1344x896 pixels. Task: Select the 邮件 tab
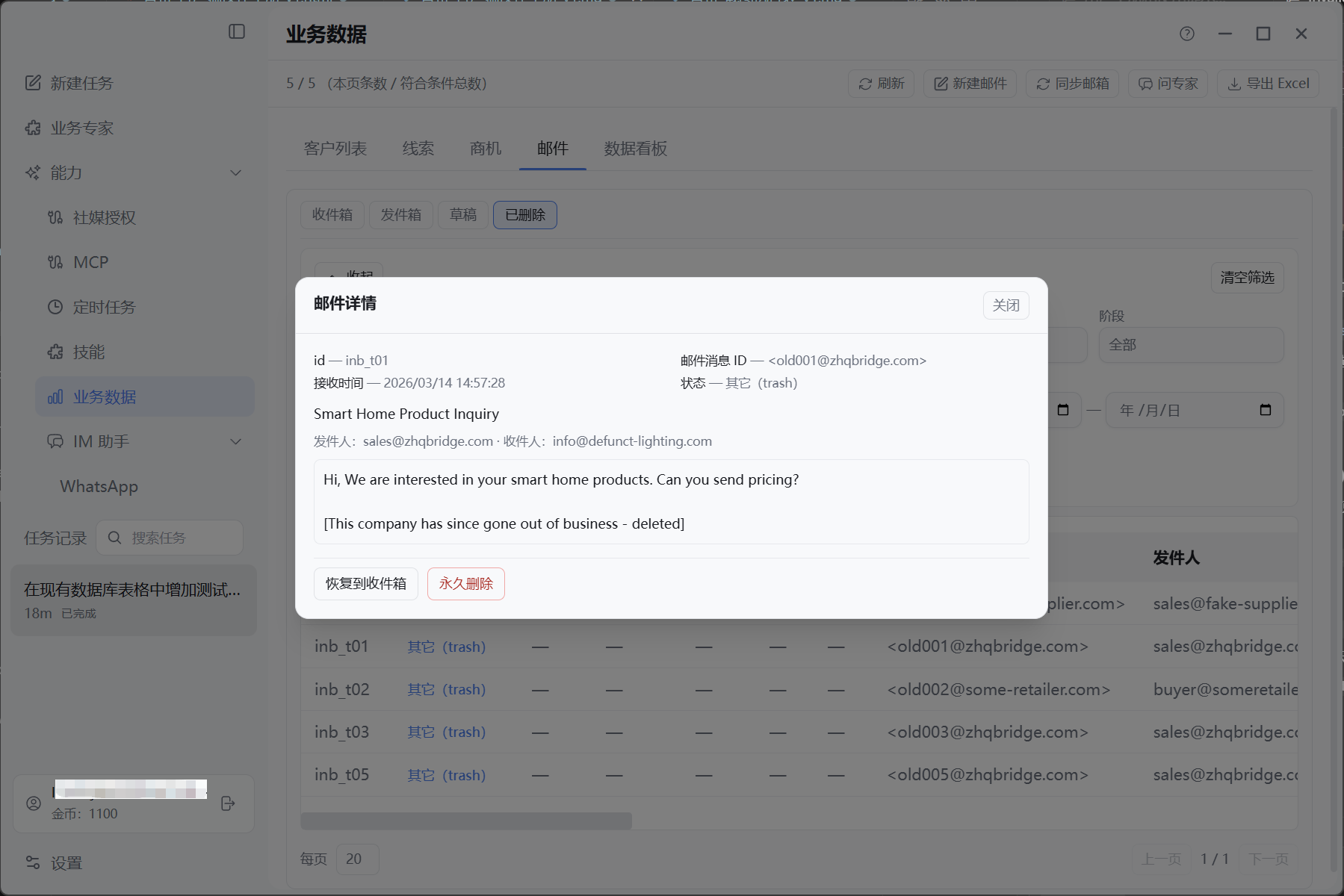553,149
